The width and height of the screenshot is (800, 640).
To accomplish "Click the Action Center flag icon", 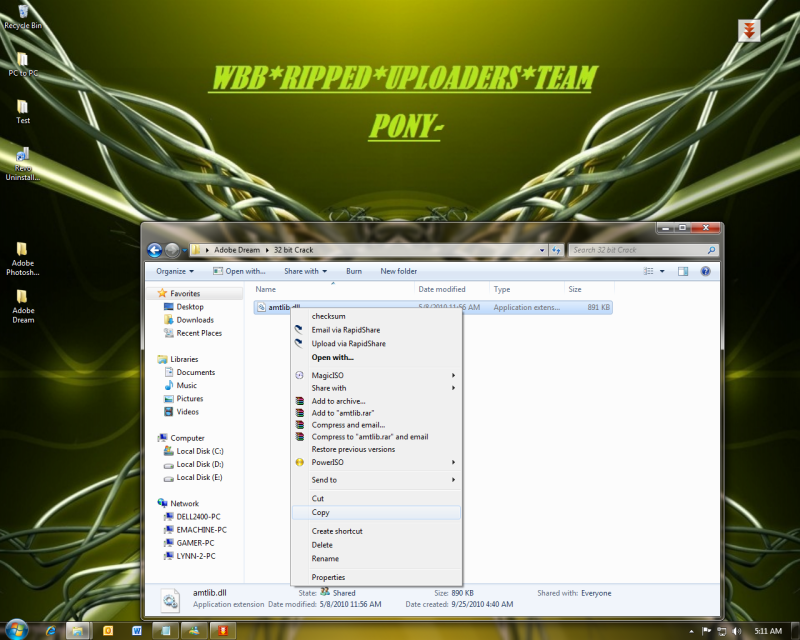I will 706,631.
